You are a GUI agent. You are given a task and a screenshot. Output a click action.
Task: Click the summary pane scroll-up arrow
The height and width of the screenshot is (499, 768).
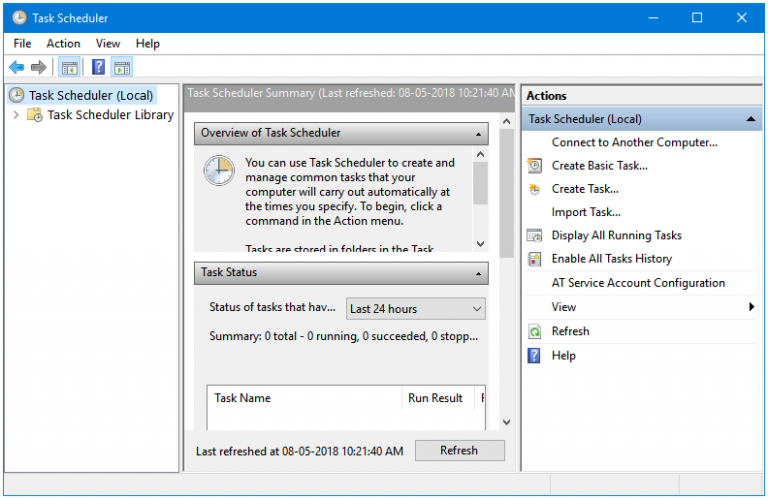506,121
